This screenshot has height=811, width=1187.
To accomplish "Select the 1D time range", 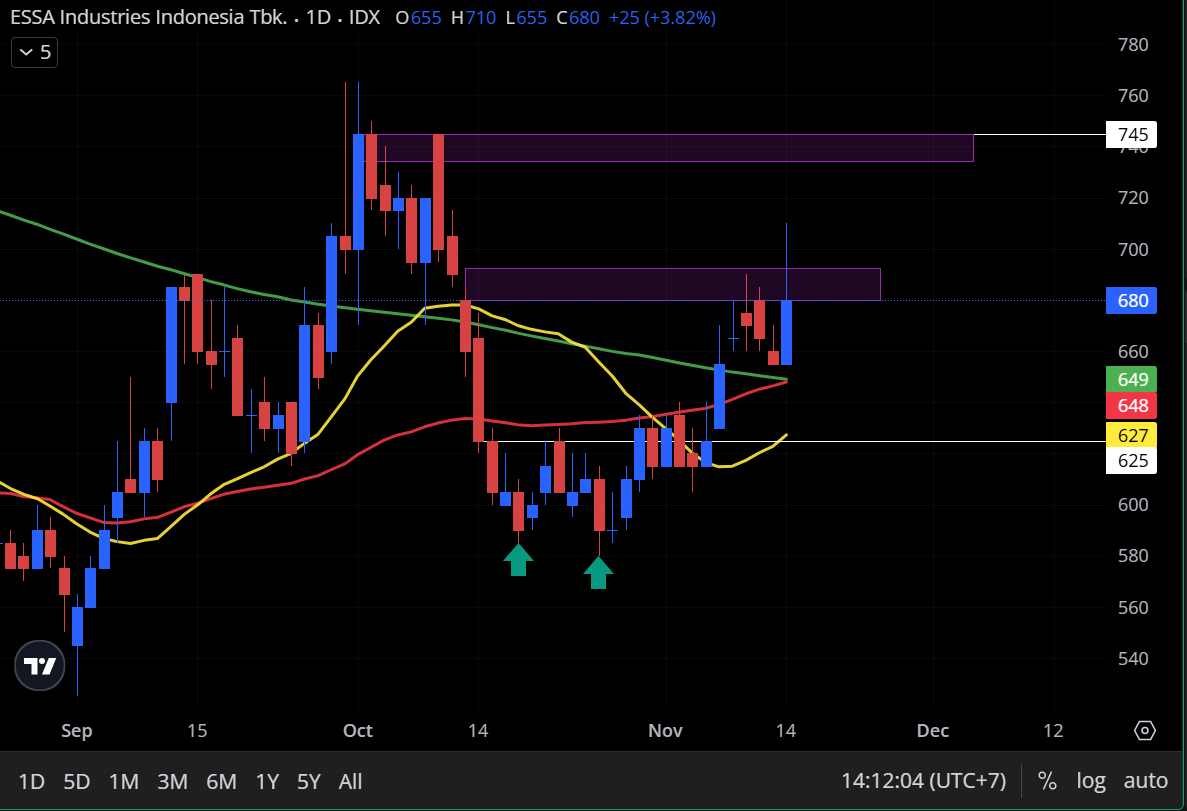I will (x=31, y=781).
